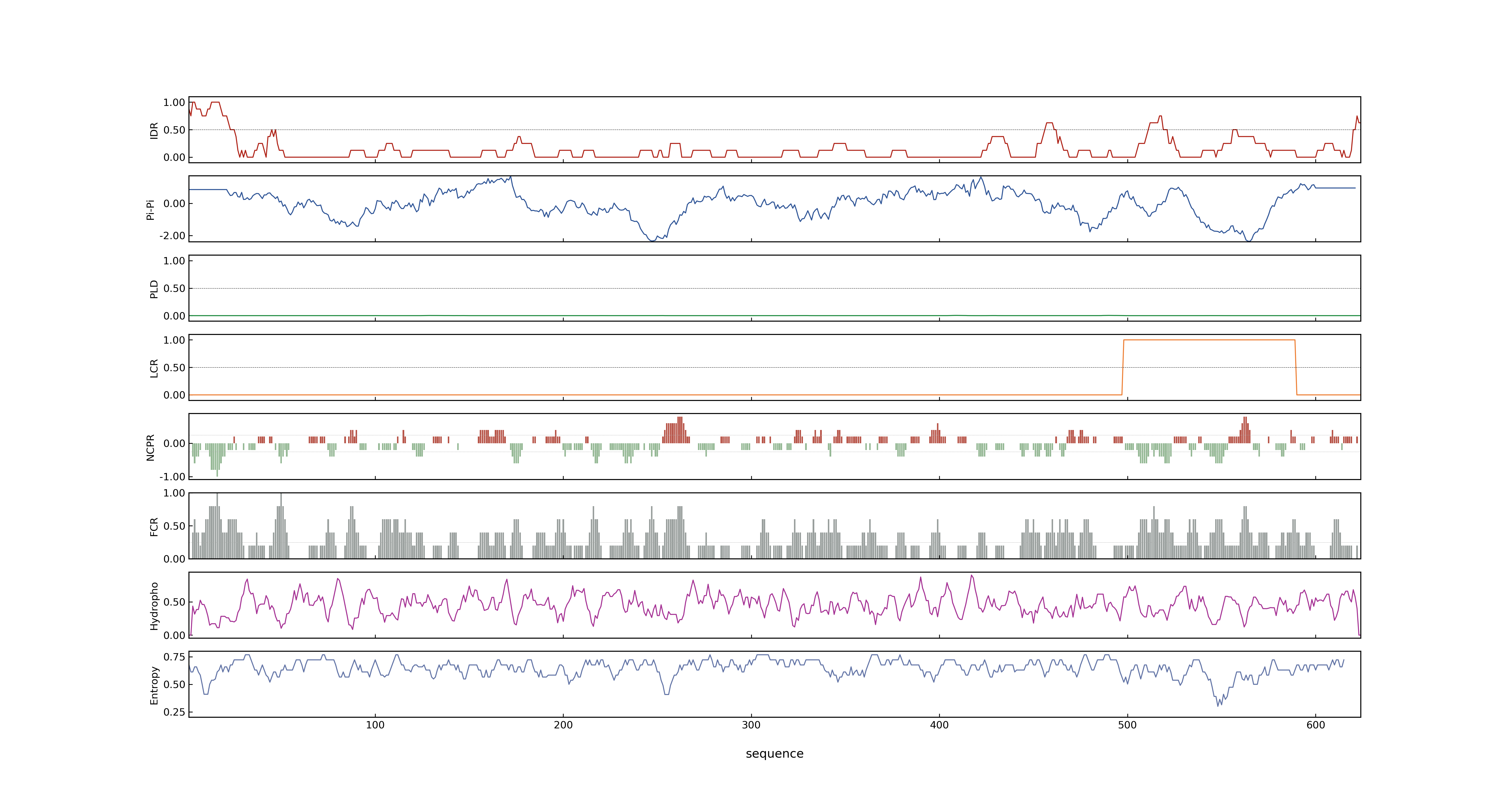The image size is (1512, 806).
Task: Select the Pi-Pi panel axis label
Action: [150, 209]
